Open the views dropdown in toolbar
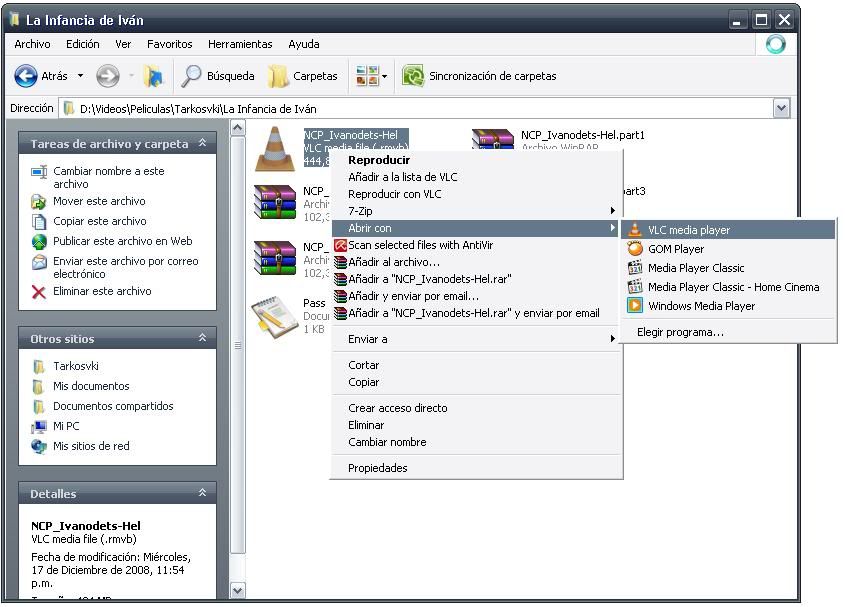Viewport: 845px width, 607px height. tap(385, 76)
